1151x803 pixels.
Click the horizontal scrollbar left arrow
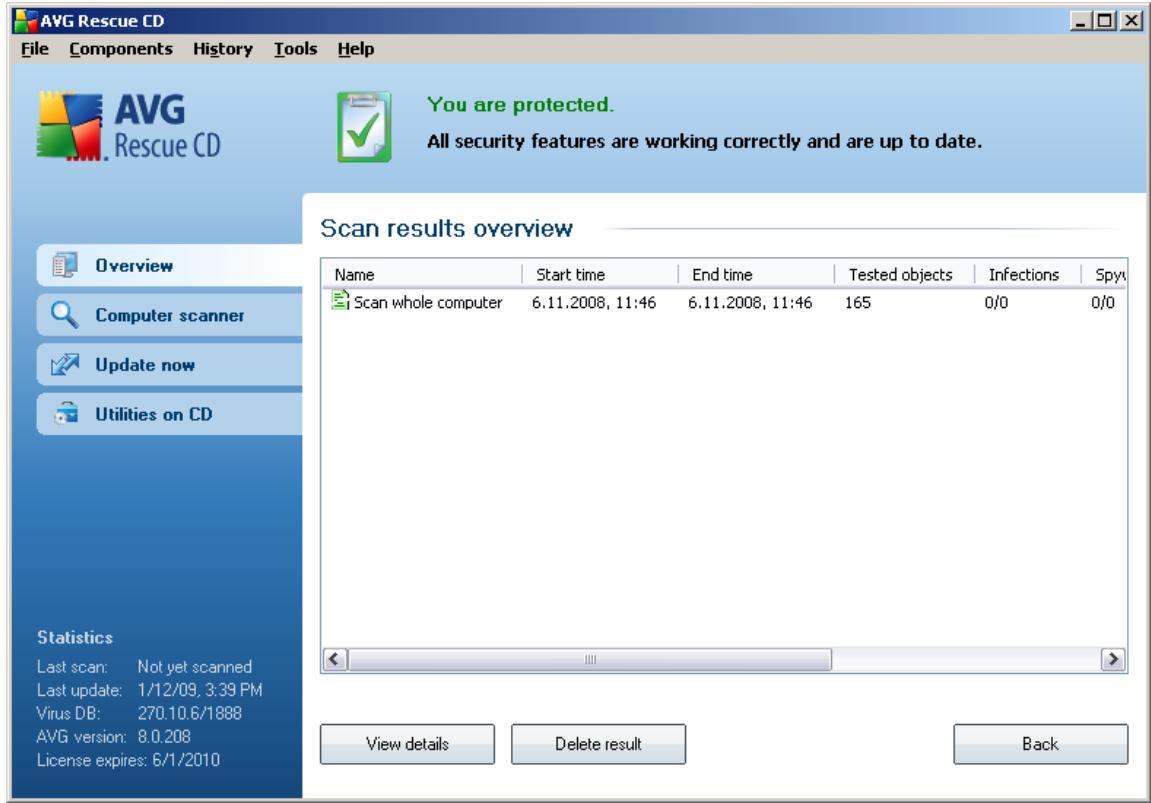335,659
